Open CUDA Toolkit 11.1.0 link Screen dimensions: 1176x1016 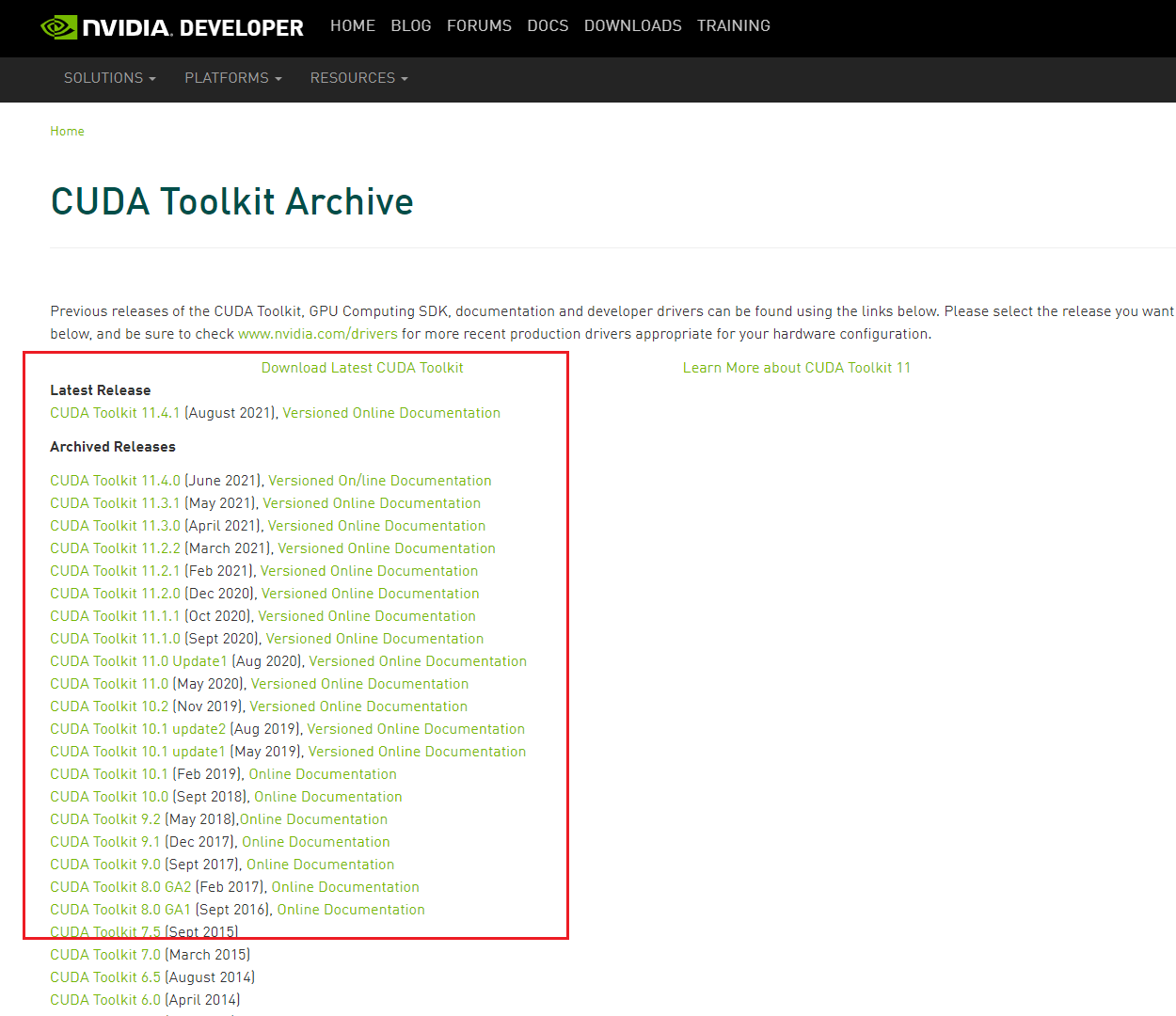(115, 639)
